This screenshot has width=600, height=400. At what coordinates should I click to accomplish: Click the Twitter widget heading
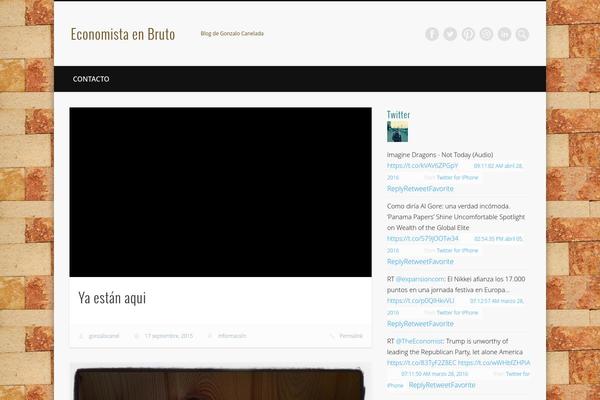[x=398, y=114]
